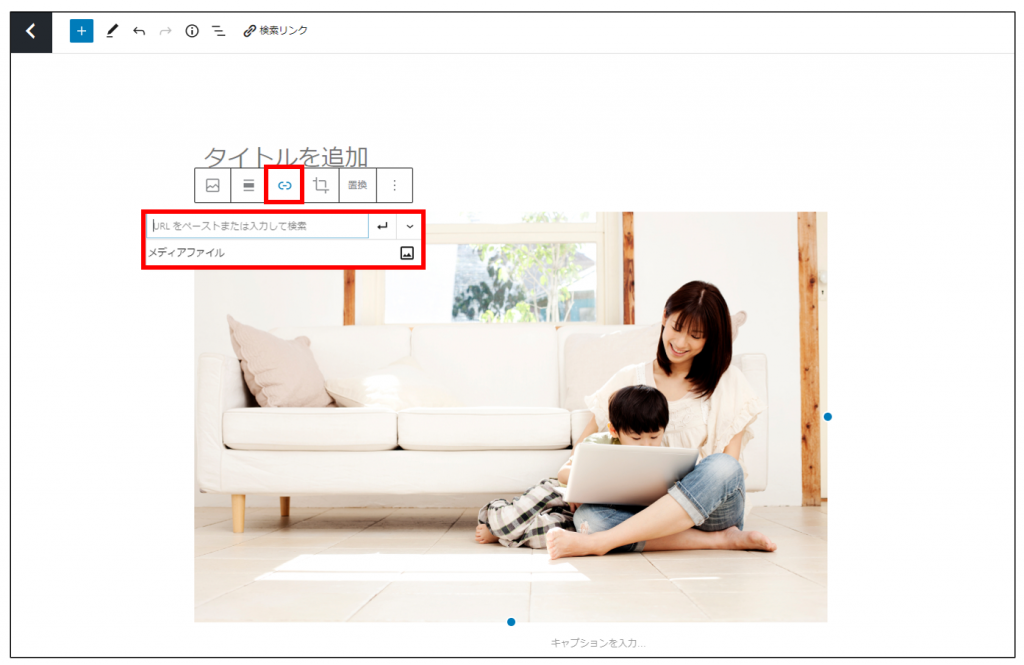Image resolution: width=1024 pixels, height=665 pixels.
Task: Click the Redo arrow
Action: (165, 31)
